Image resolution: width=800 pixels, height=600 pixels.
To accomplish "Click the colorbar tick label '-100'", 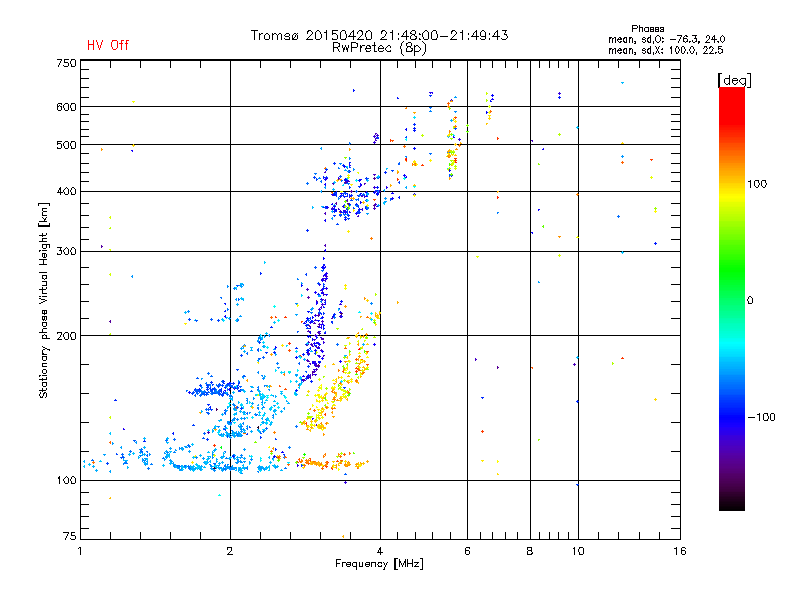I will (761, 417).
